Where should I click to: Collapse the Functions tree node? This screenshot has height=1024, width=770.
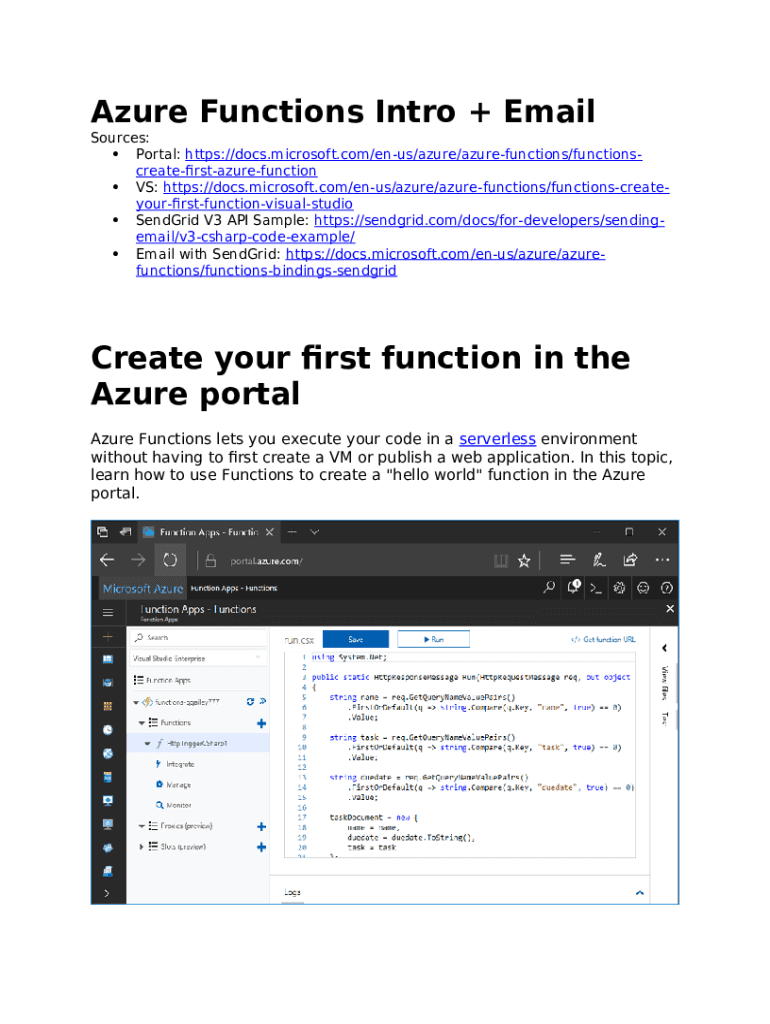click(x=141, y=722)
